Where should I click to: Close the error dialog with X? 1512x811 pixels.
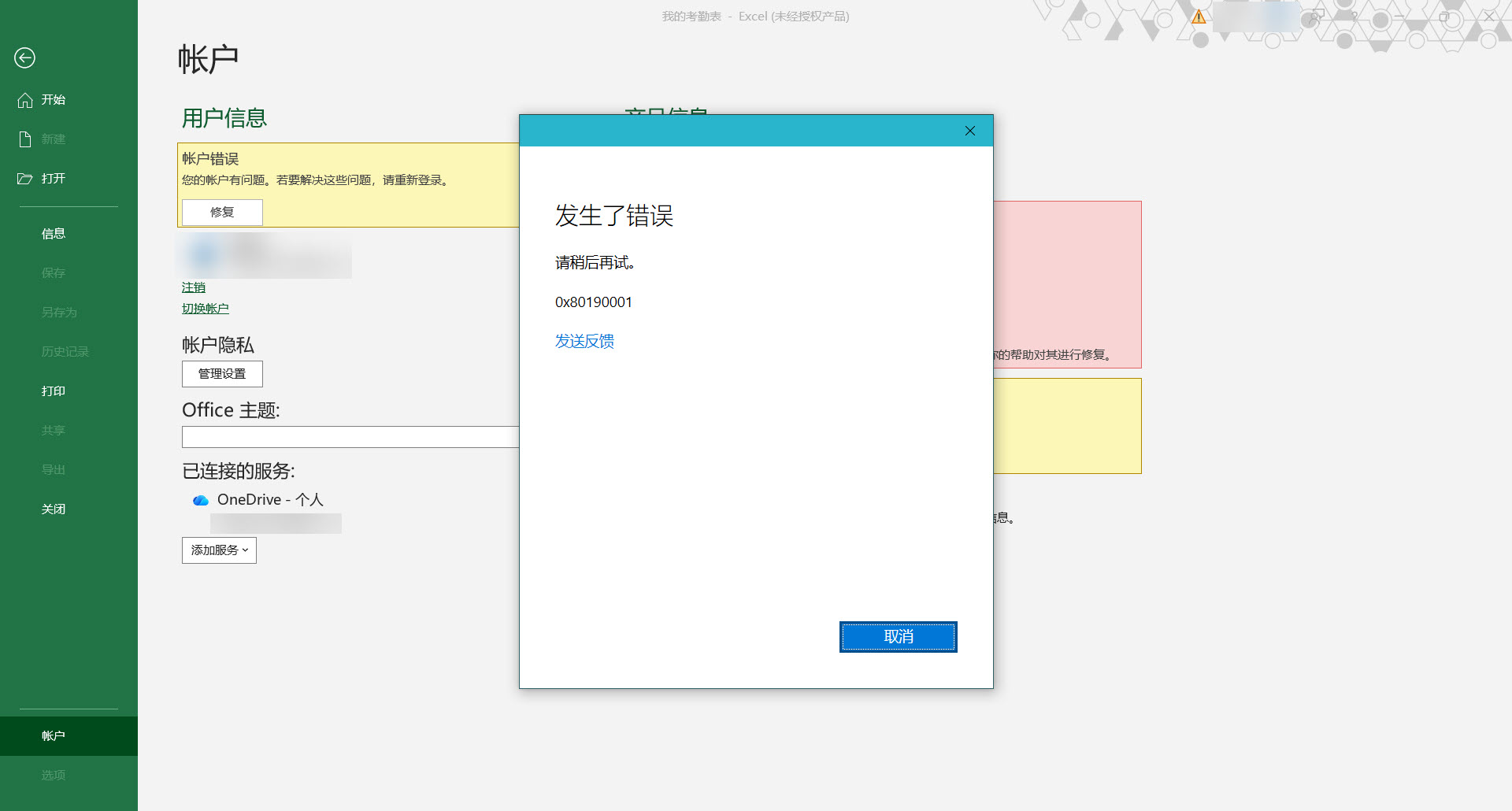point(970,131)
